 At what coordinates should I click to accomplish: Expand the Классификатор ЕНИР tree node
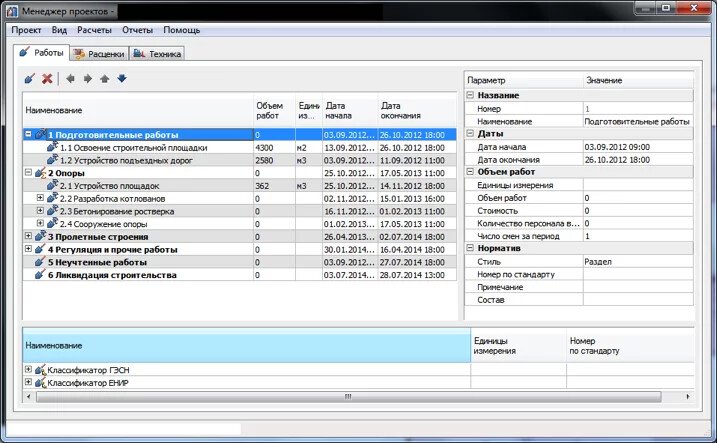(27, 382)
